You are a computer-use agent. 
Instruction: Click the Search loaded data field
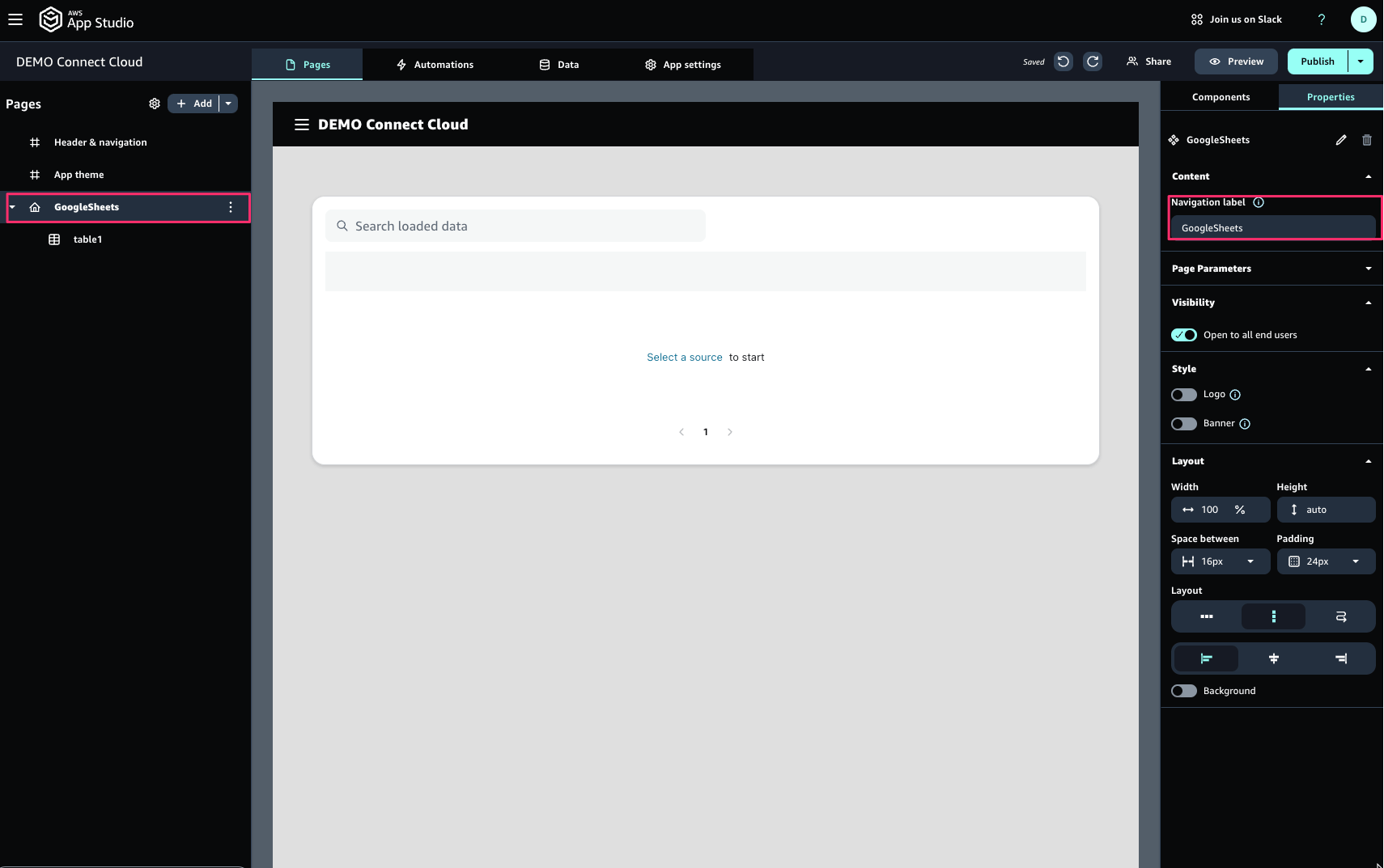point(516,227)
